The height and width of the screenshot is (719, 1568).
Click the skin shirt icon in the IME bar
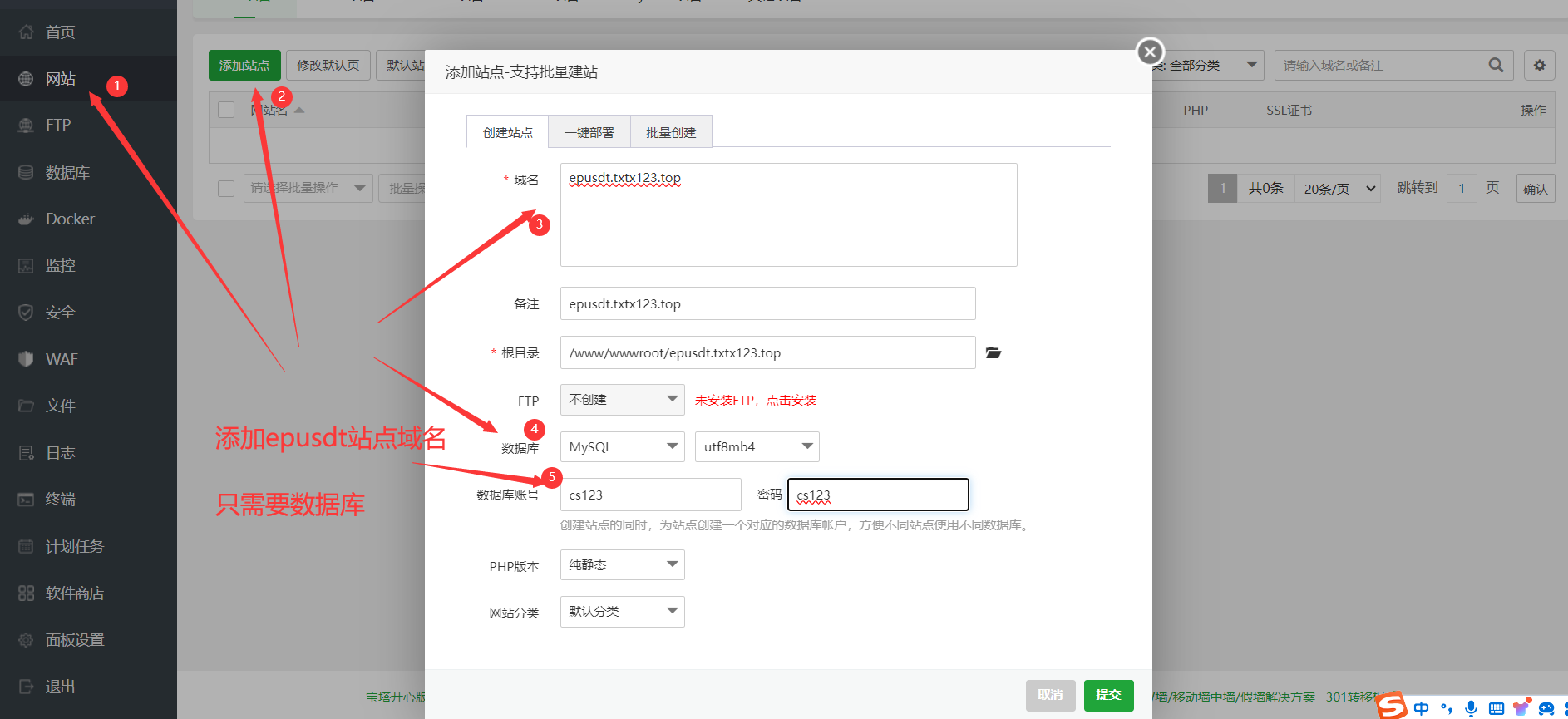point(1521,707)
